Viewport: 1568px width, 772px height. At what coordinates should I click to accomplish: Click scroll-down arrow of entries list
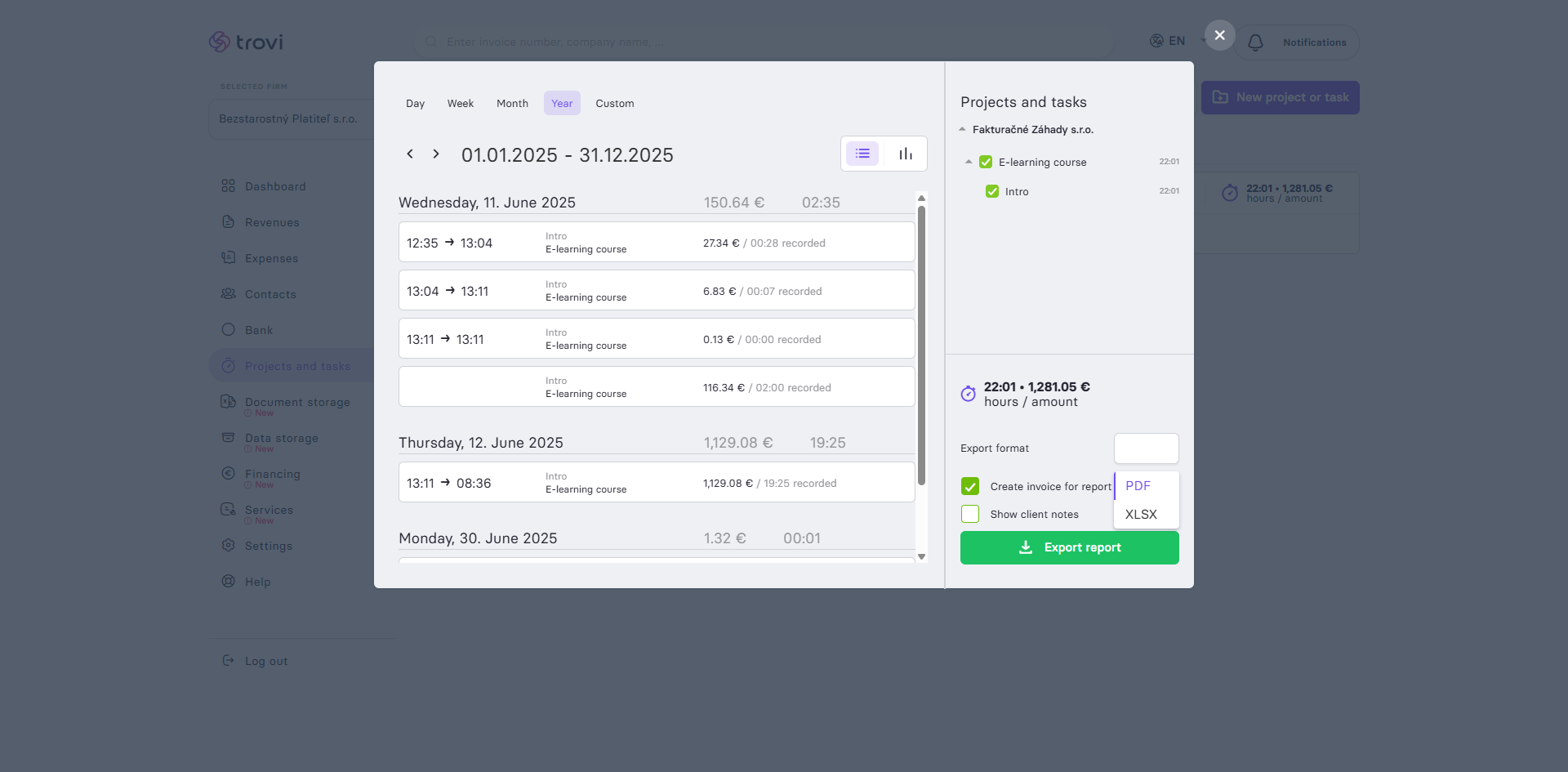click(921, 556)
